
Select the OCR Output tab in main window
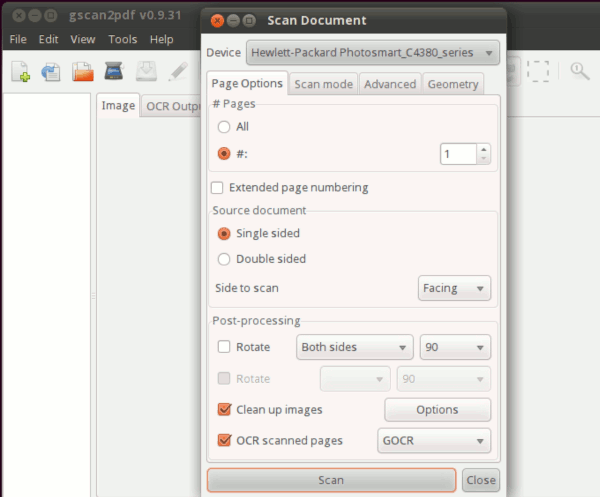point(171,106)
